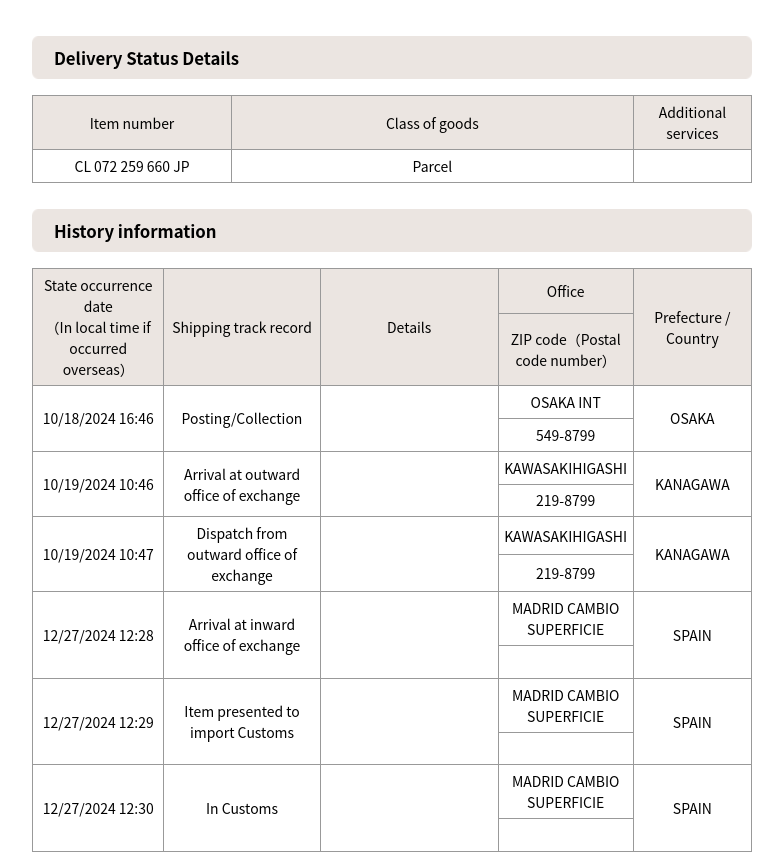Screen dimensions: 768x858
Task: Click the 10/19/2024 10:47 date cell
Action: click(x=98, y=554)
